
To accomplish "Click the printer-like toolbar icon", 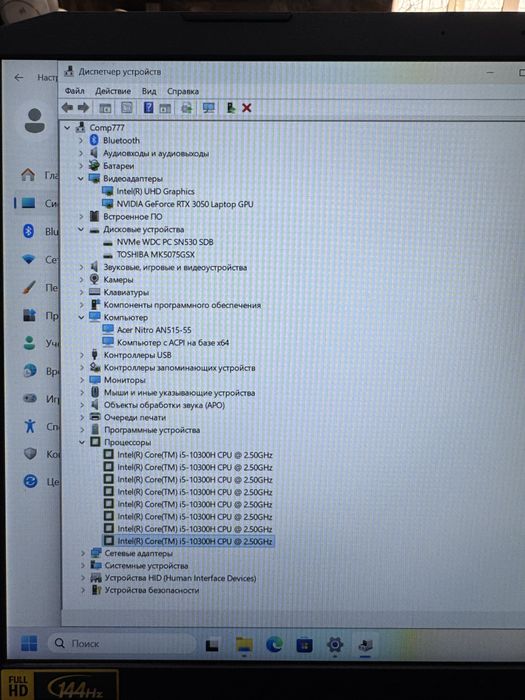I will (x=187, y=108).
